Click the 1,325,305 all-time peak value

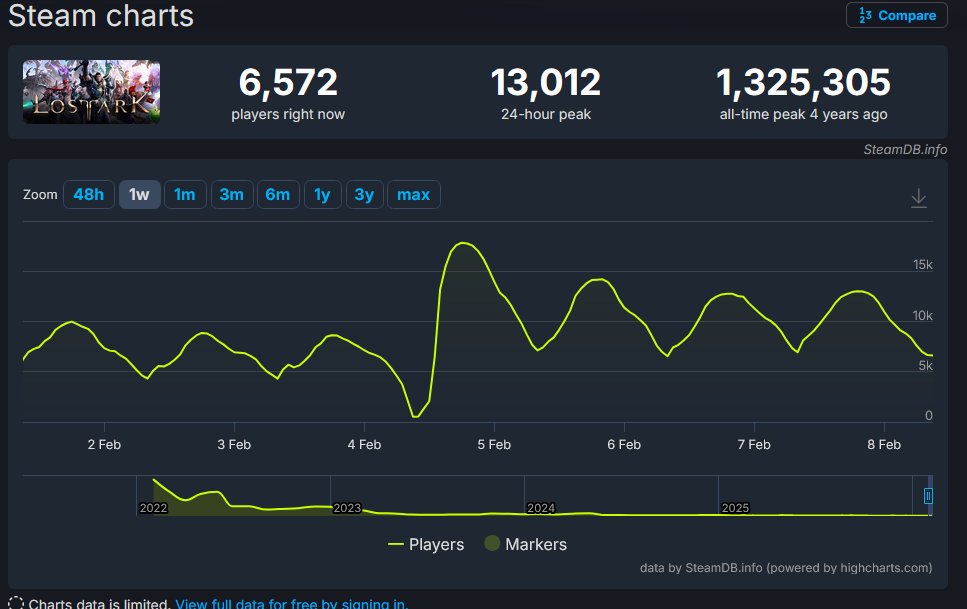804,83
